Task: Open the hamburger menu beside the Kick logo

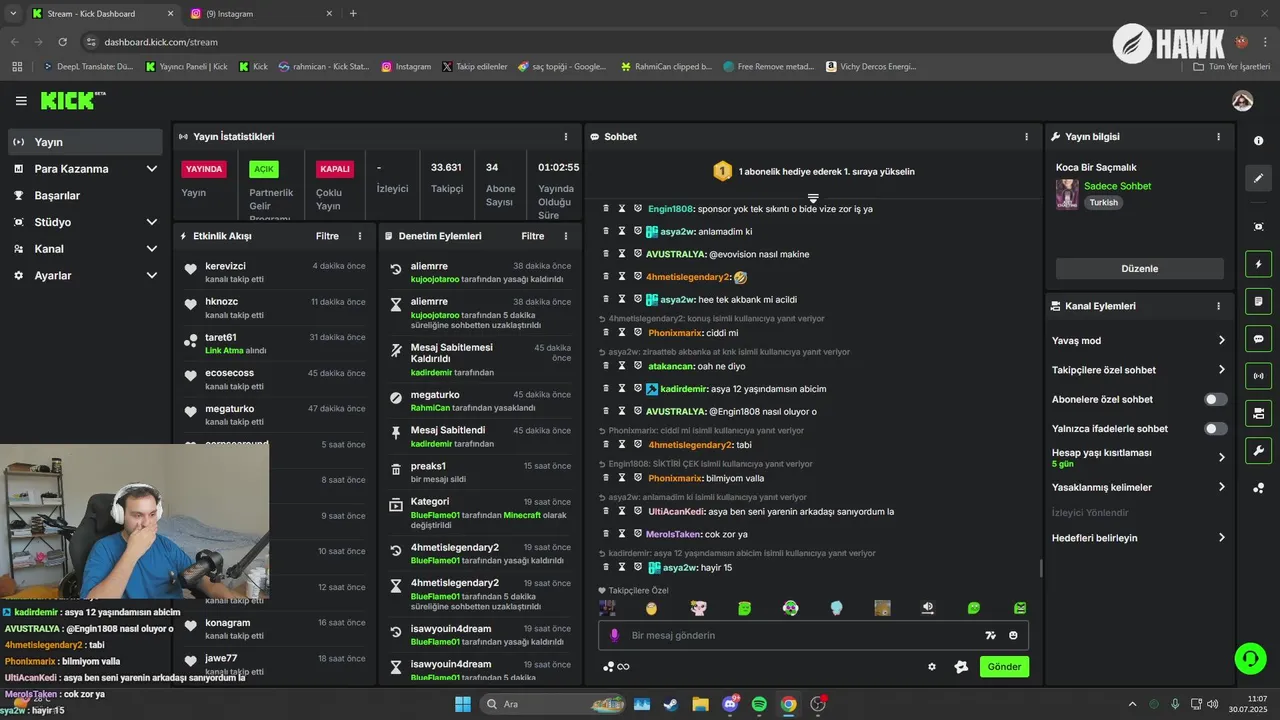Action: click(21, 101)
